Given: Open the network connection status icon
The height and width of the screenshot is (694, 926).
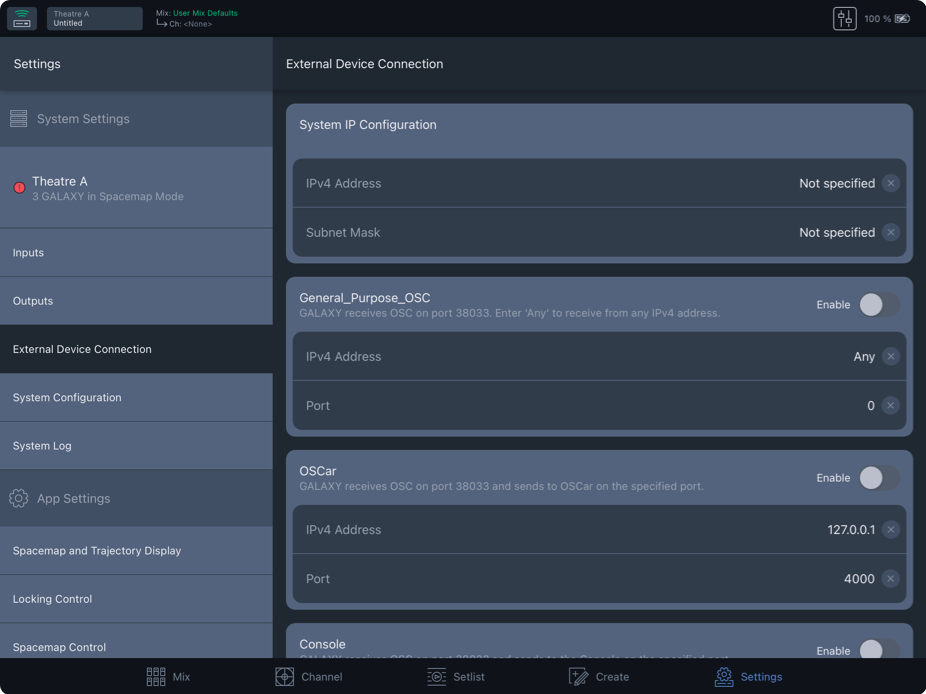Looking at the screenshot, I should pos(22,18).
